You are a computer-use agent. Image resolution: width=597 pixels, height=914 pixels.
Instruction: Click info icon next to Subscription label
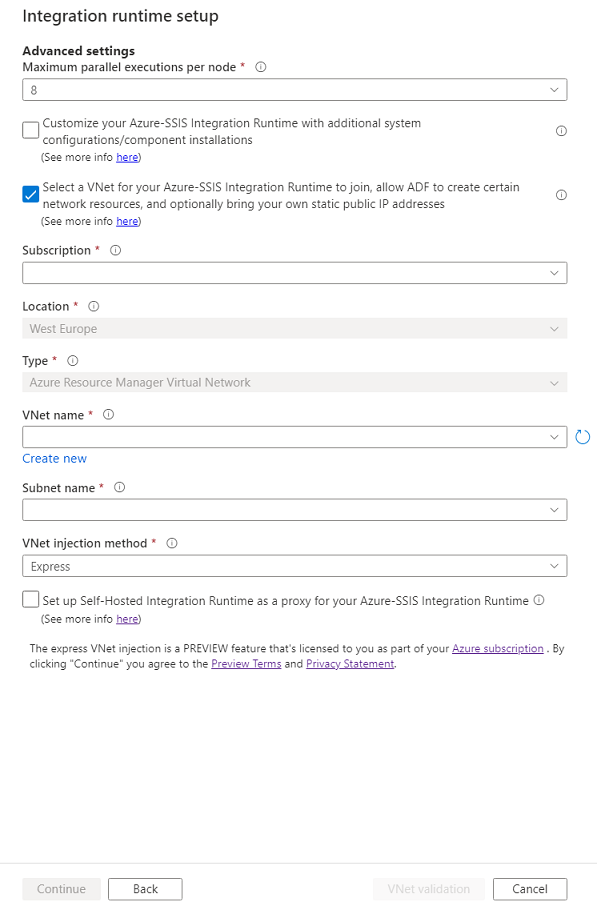point(116,251)
